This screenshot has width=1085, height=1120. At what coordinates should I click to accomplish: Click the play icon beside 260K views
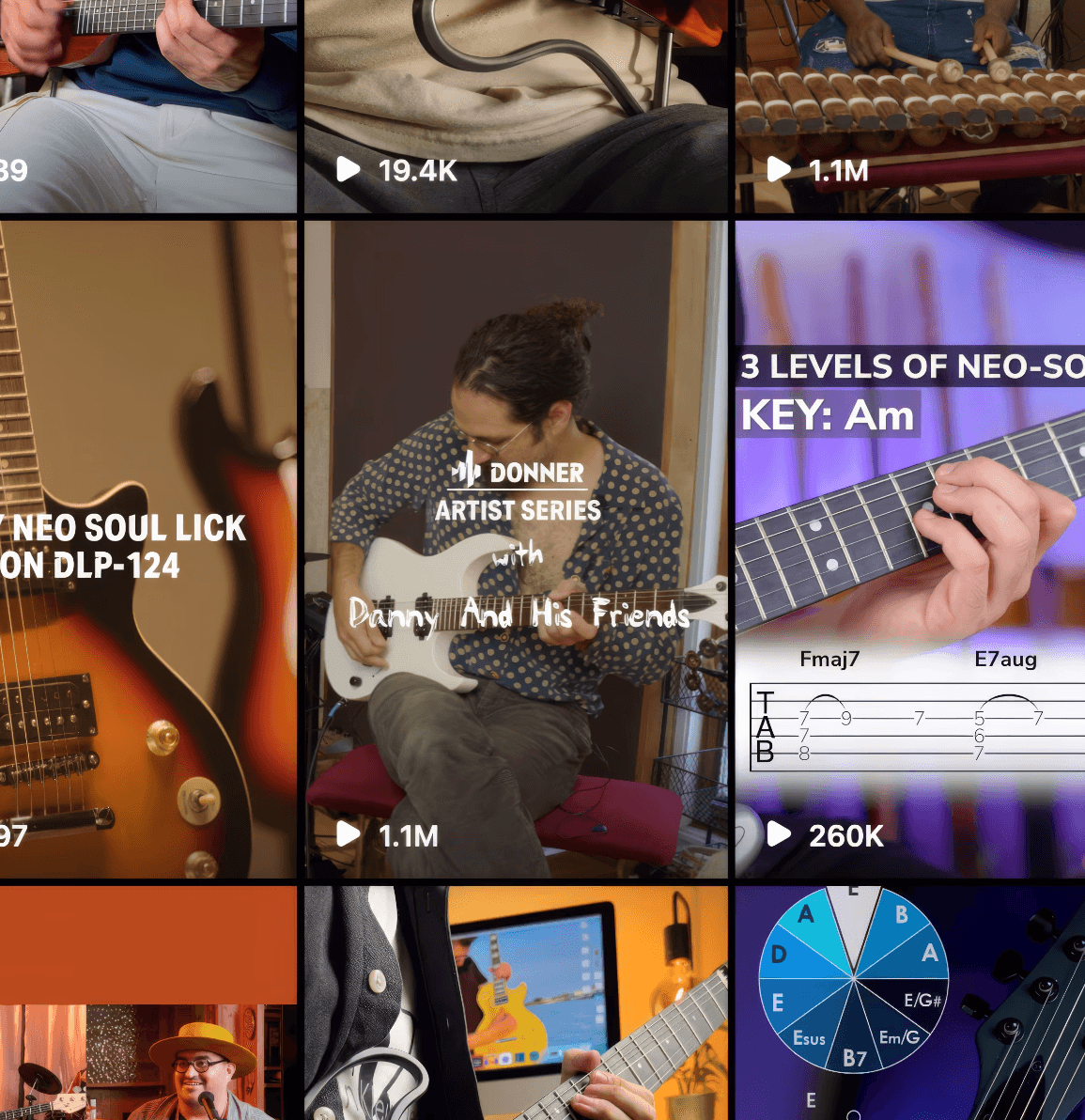pyautogui.click(x=779, y=833)
